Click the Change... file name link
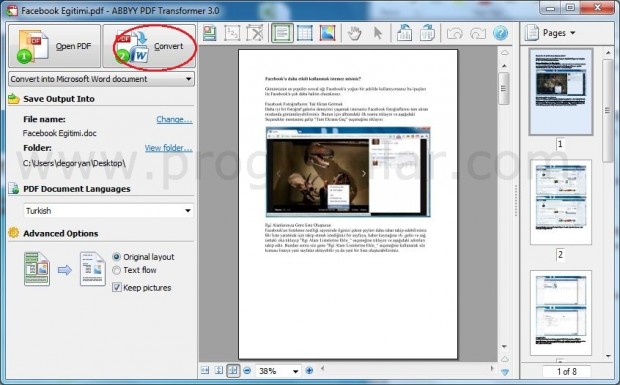620x385 pixels. (174, 119)
